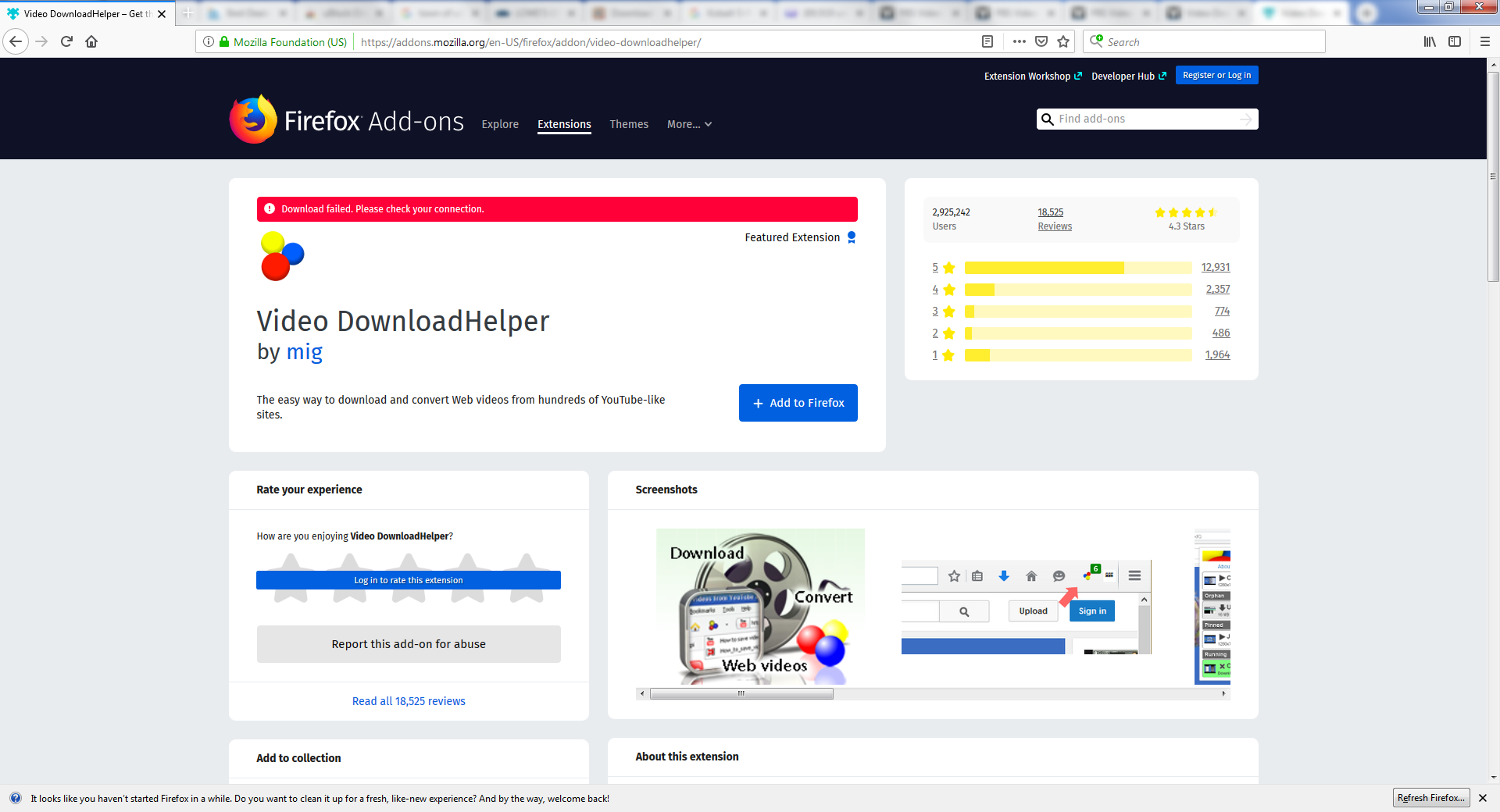Open the 486 two-star count link
The width and height of the screenshot is (1500, 812).
coord(1221,333)
